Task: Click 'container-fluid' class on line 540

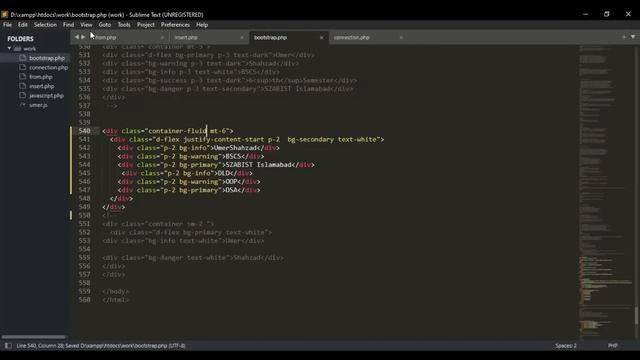Action: 178,131
